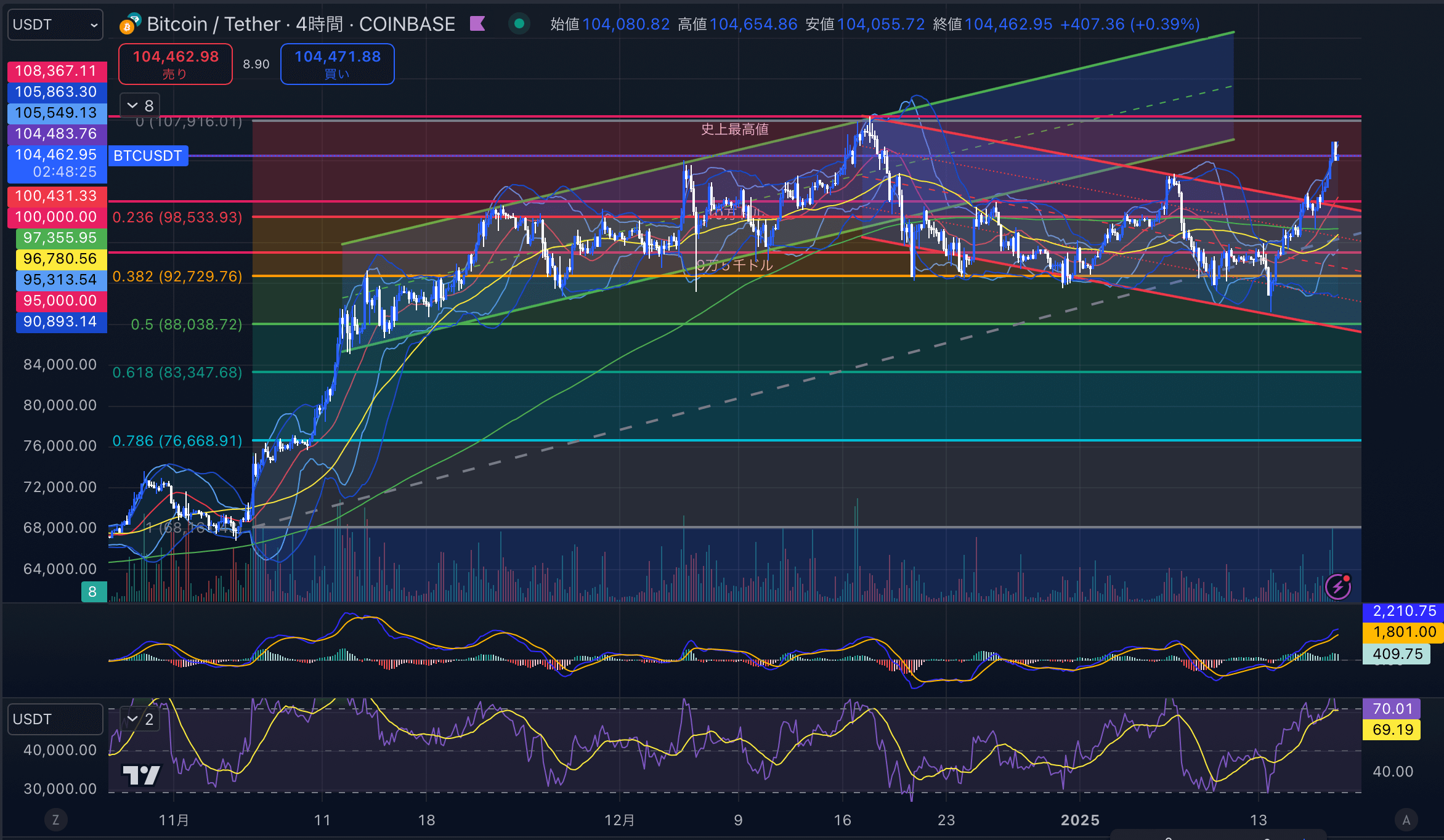Click the 105,863.30 price axis label
This screenshot has width=1444, height=840.
coord(57,92)
